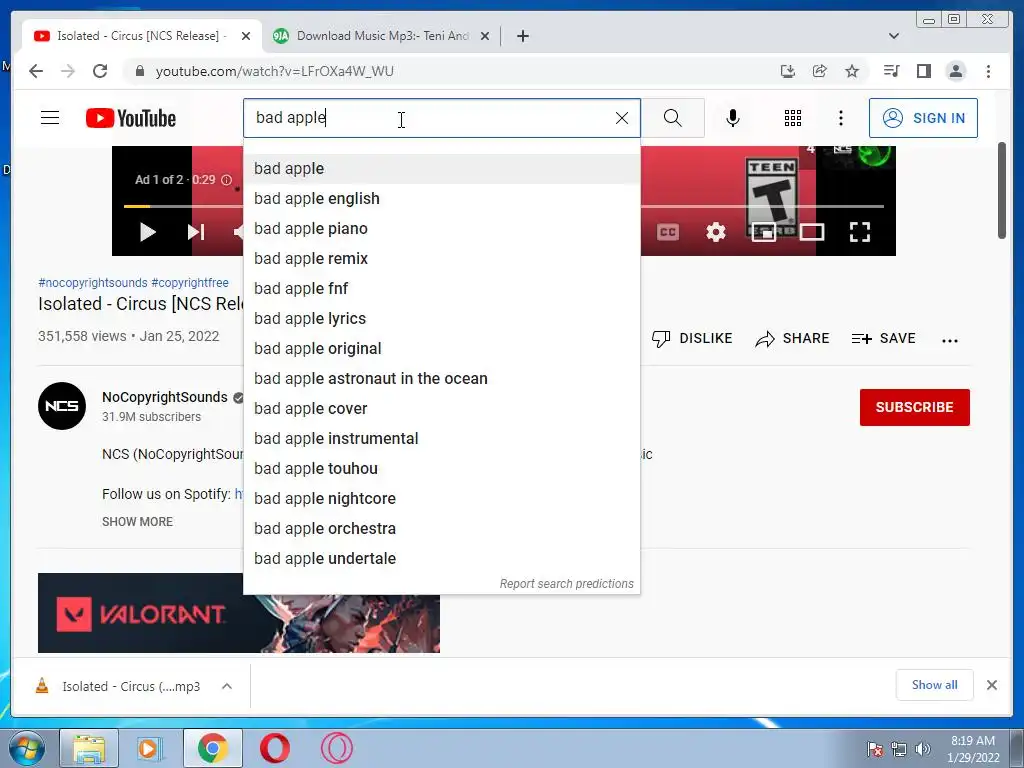This screenshot has width=1024, height=768.
Task: Choose 'bad apple cover' suggestion
Action: coord(441,409)
